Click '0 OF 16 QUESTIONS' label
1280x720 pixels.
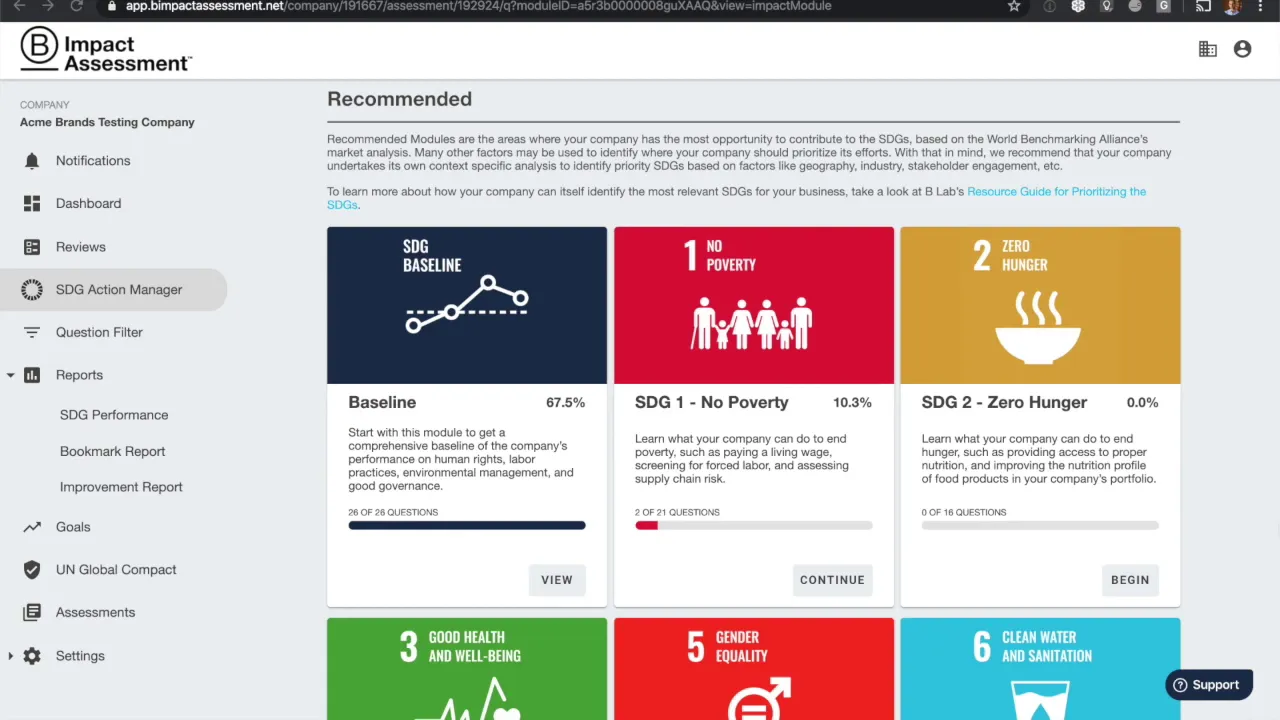[964, 512]
